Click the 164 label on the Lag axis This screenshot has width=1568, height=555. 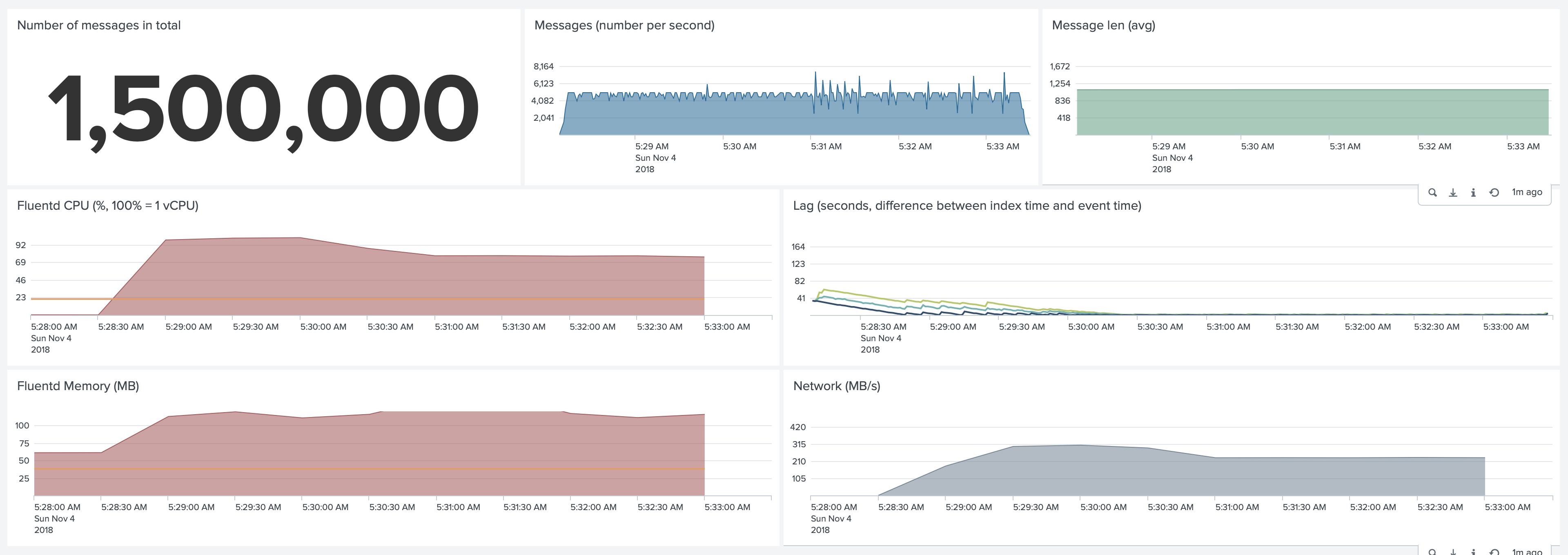pyautogui.click(x=798, y=246)
